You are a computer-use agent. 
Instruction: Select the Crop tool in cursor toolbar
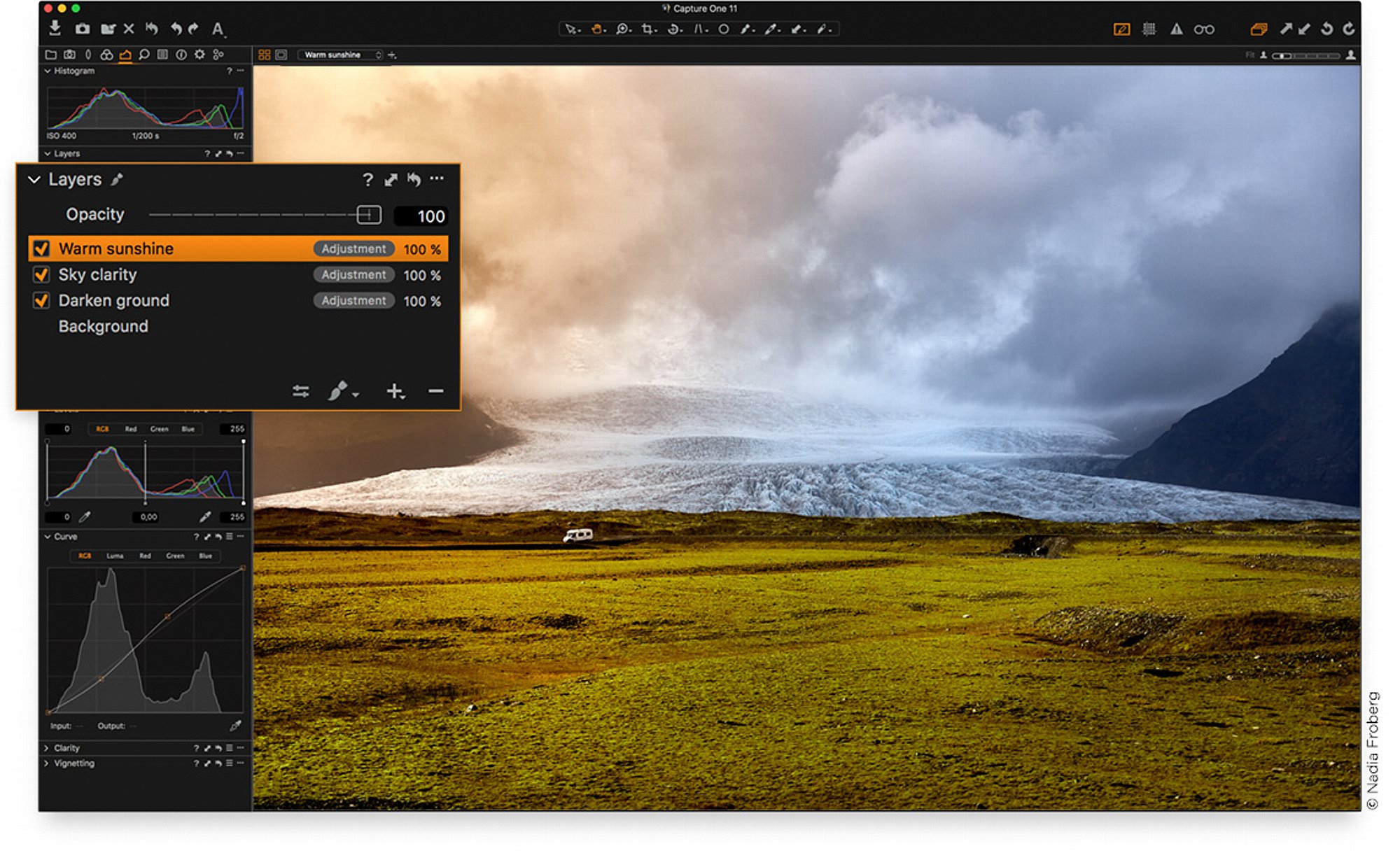point(649,29)
